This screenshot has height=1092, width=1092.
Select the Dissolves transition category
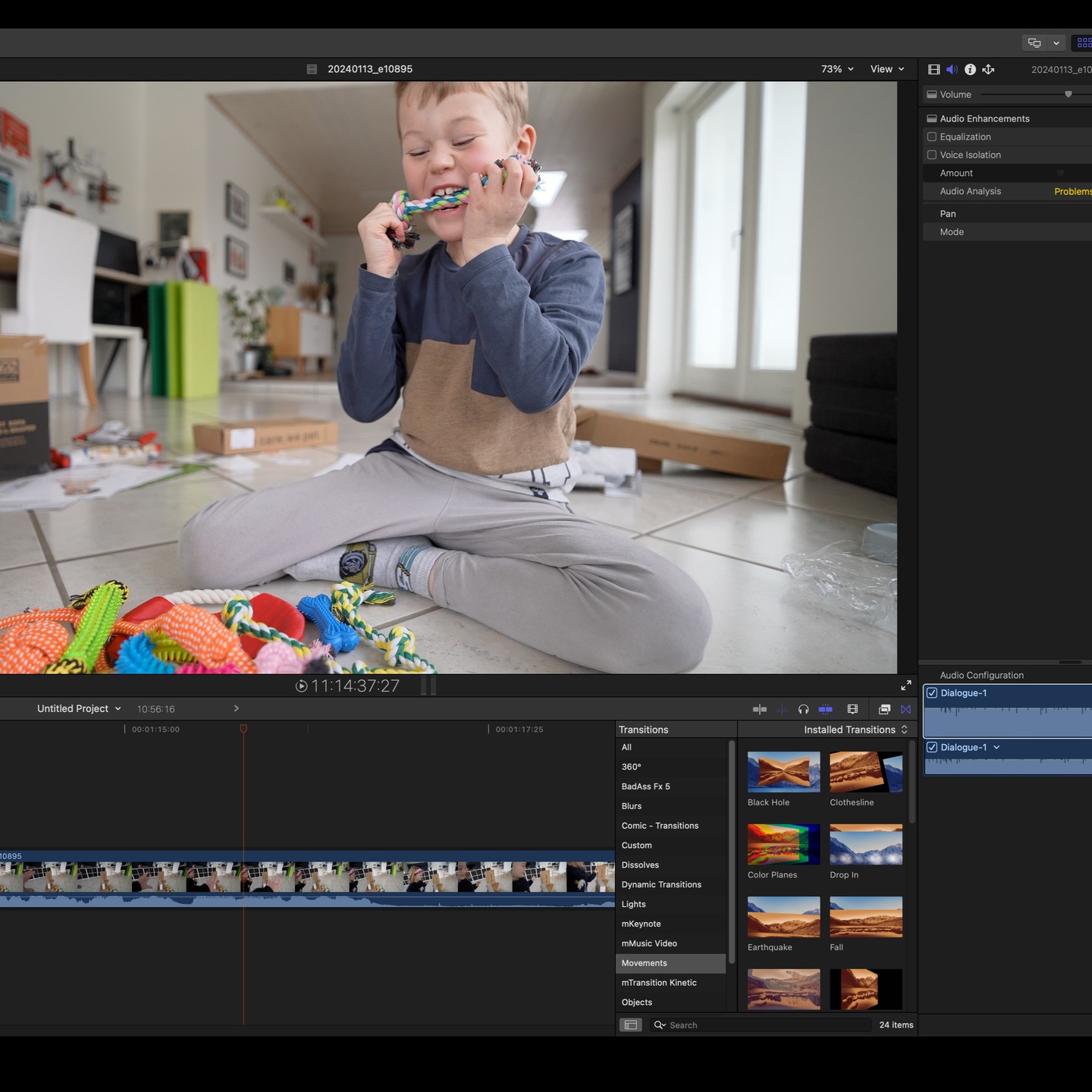pos(640,864)
